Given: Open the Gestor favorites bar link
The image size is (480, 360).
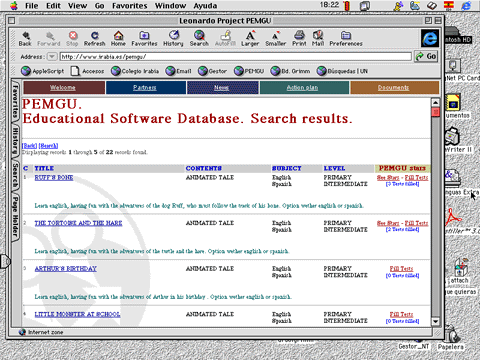Looking at the screenshot, I should 212,71.
